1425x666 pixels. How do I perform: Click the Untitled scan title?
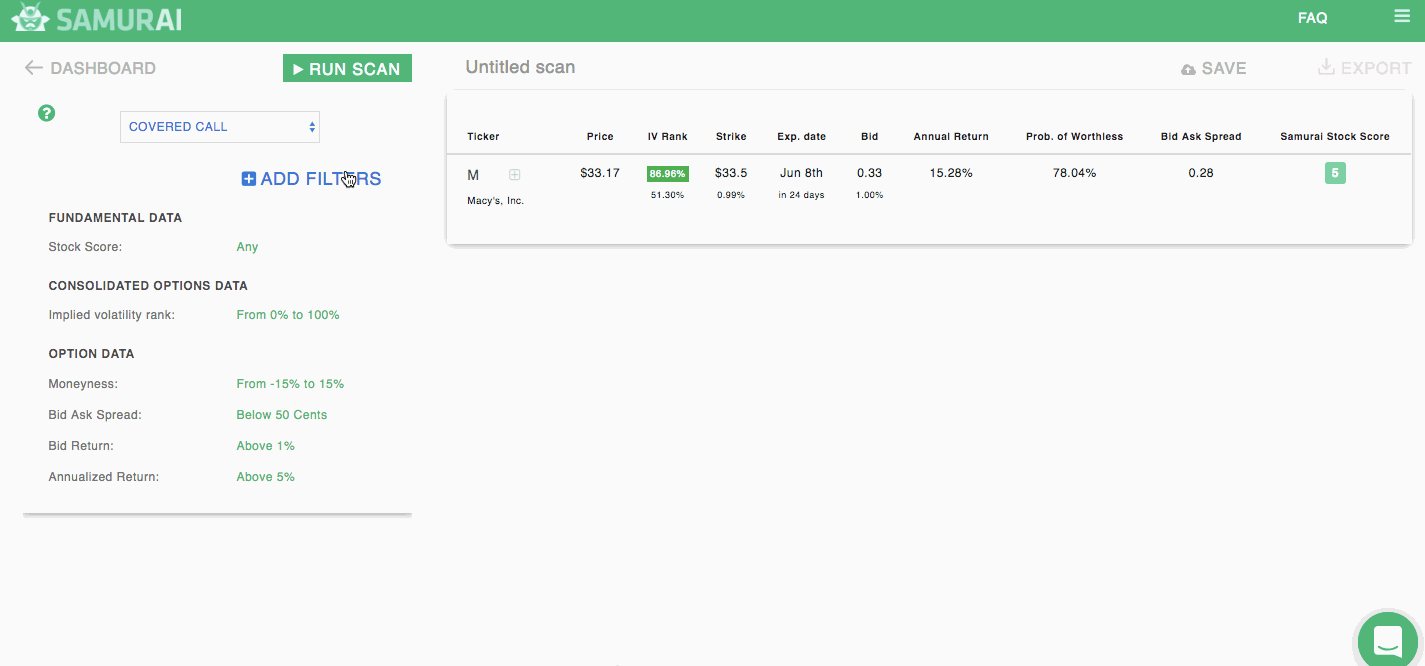pos(520,68)
